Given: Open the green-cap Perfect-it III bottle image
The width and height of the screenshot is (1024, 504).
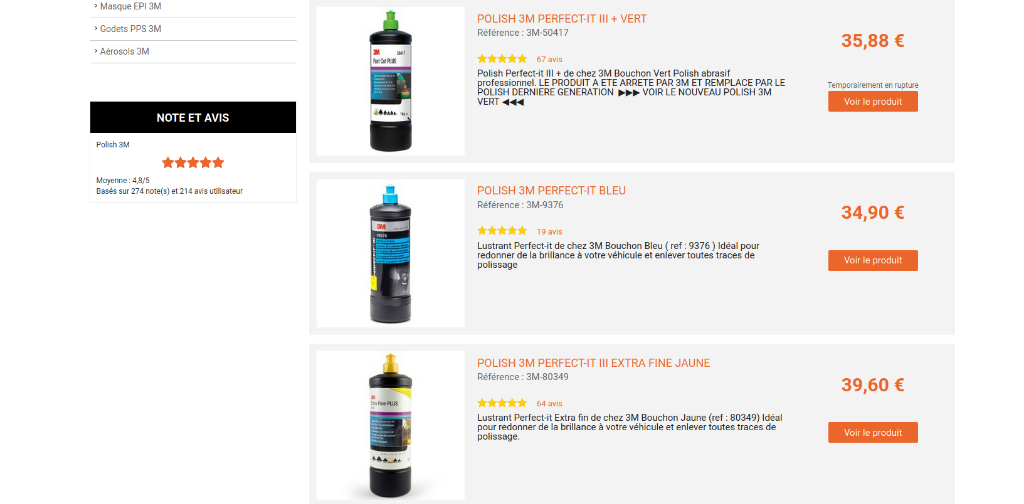Looking at the screenshot, I should tap(391, 81).
